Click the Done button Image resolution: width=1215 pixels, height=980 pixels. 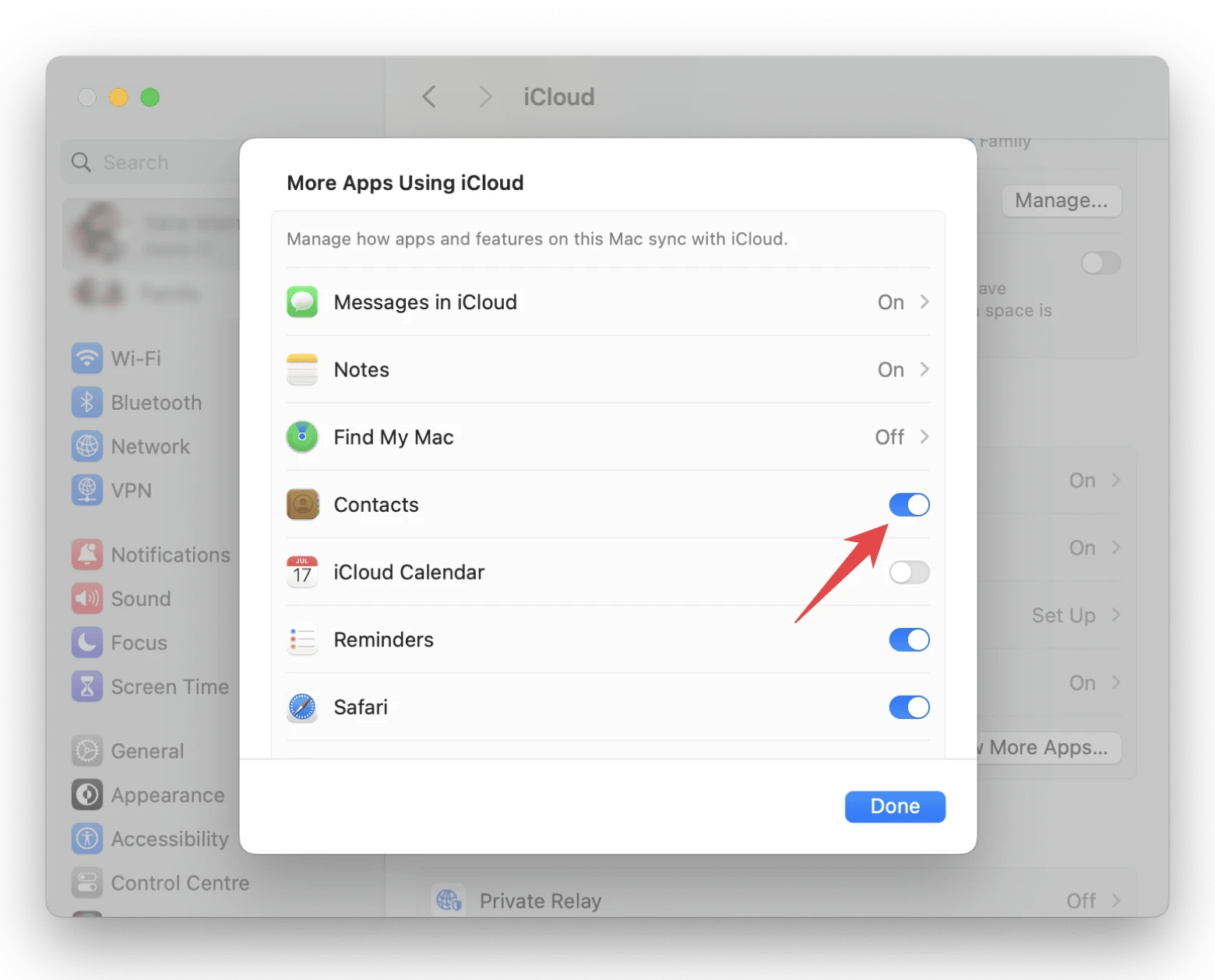895,806
